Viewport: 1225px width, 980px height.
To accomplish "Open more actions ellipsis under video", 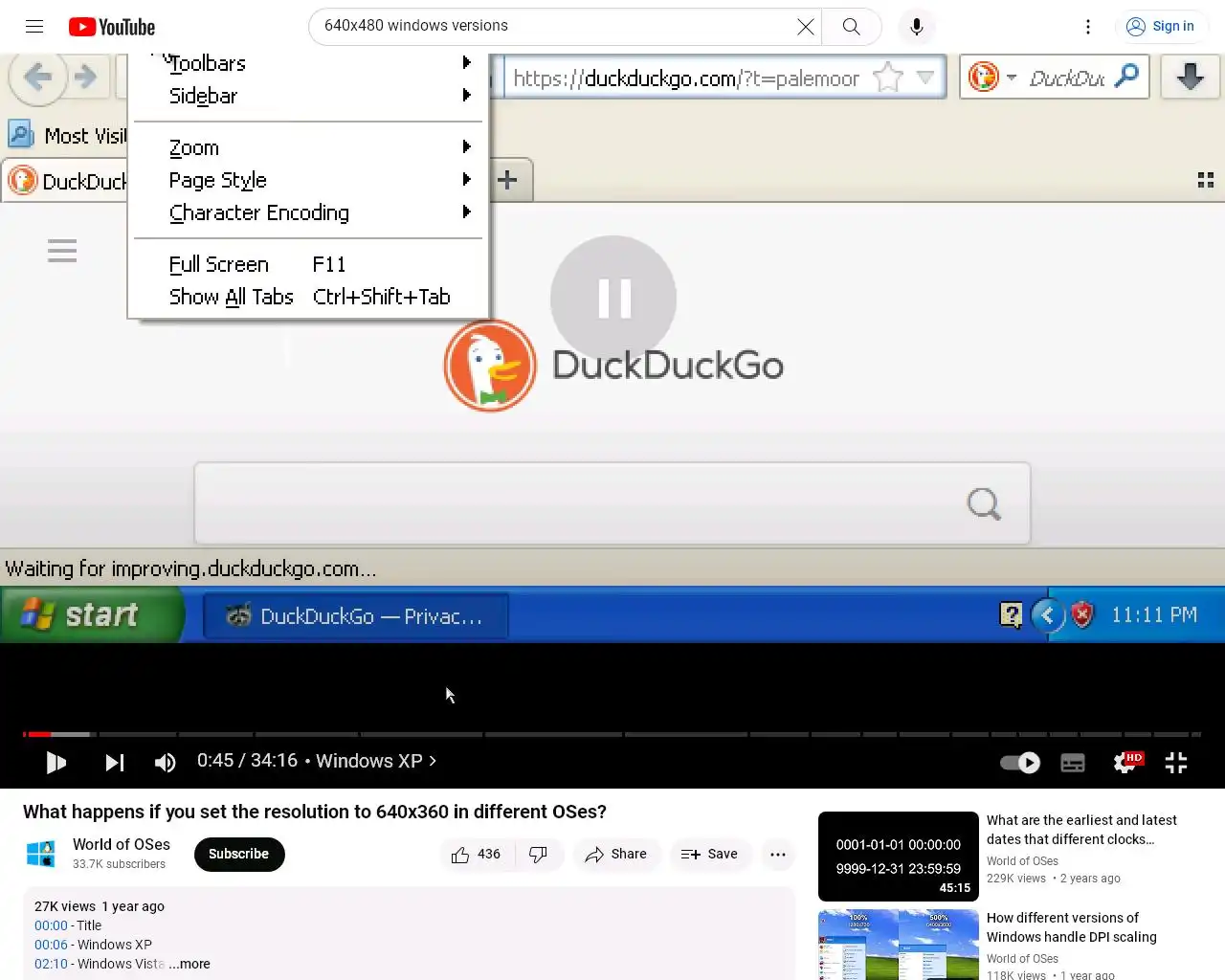I will [778, 854].
